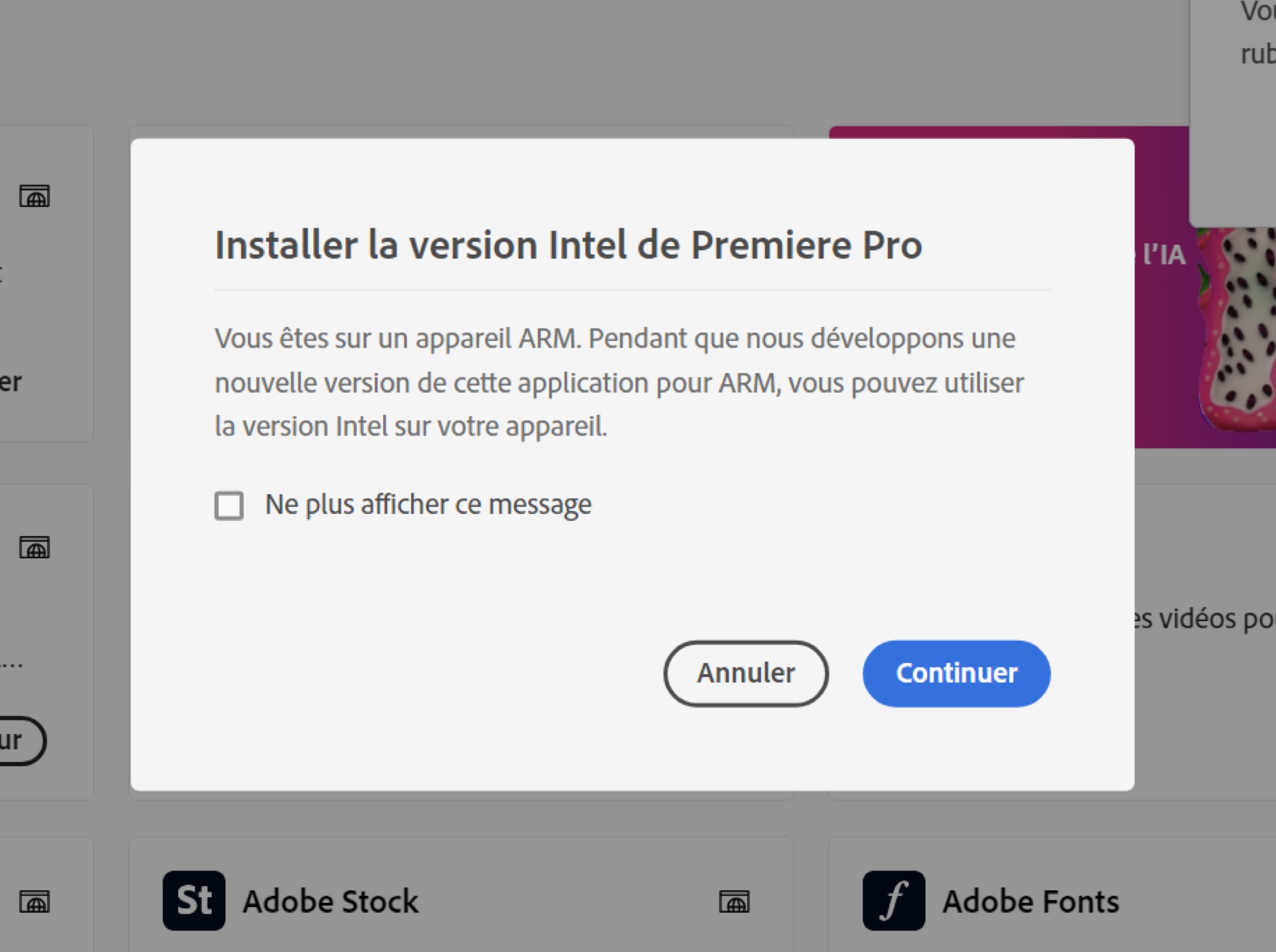Select the Adobe Stock label text
The width and height of the screenshot is (1276, 952).
[x=331, y=902]
